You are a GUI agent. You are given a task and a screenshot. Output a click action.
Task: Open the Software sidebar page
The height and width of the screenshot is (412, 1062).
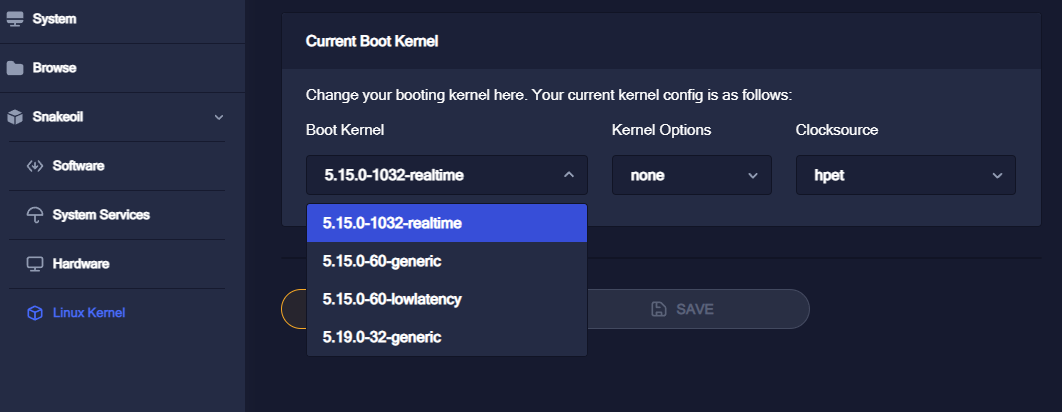point(79,166)
